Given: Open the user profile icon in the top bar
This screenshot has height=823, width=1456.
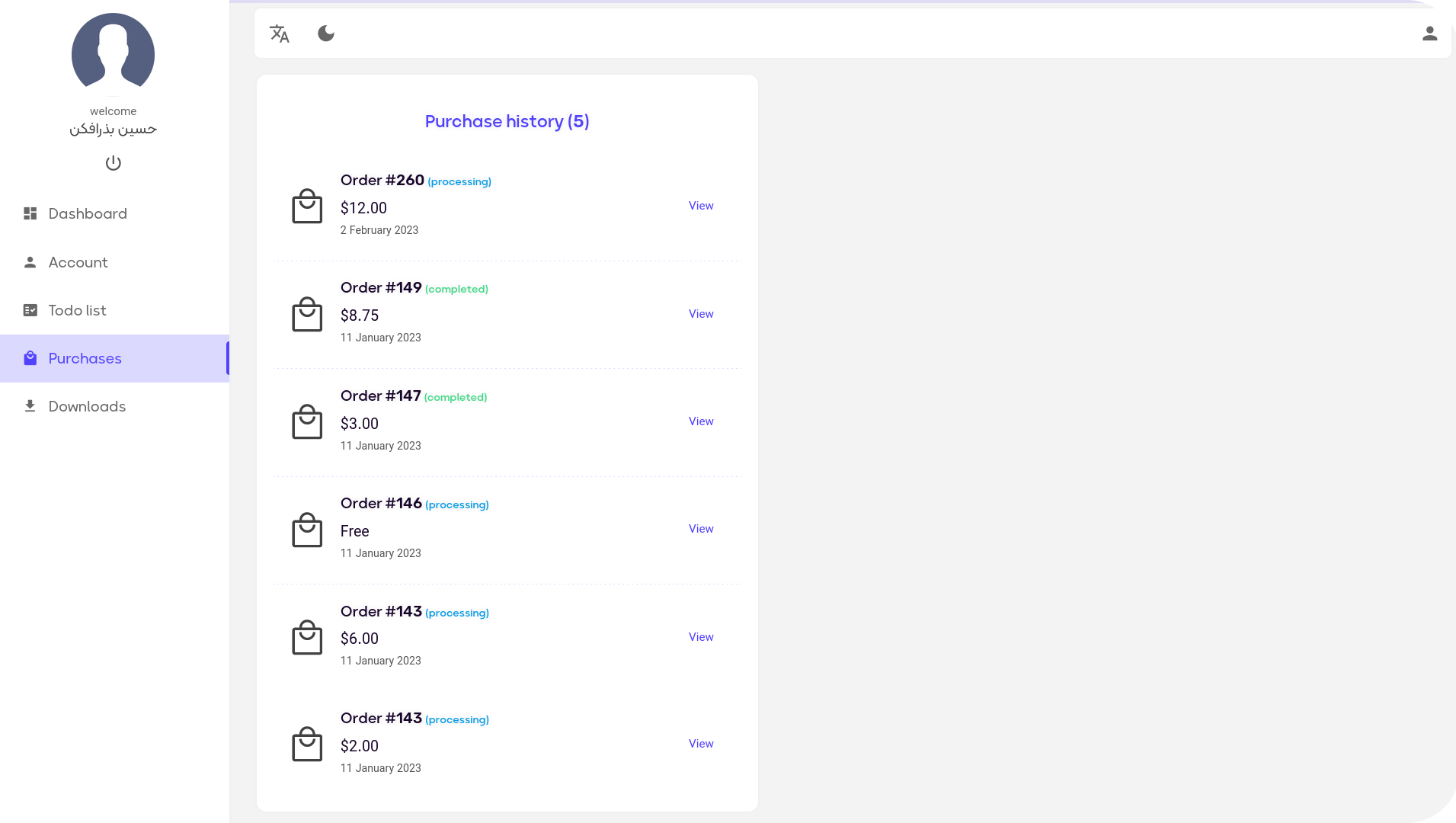Looking at the screenshot, I should (1429, 34).
